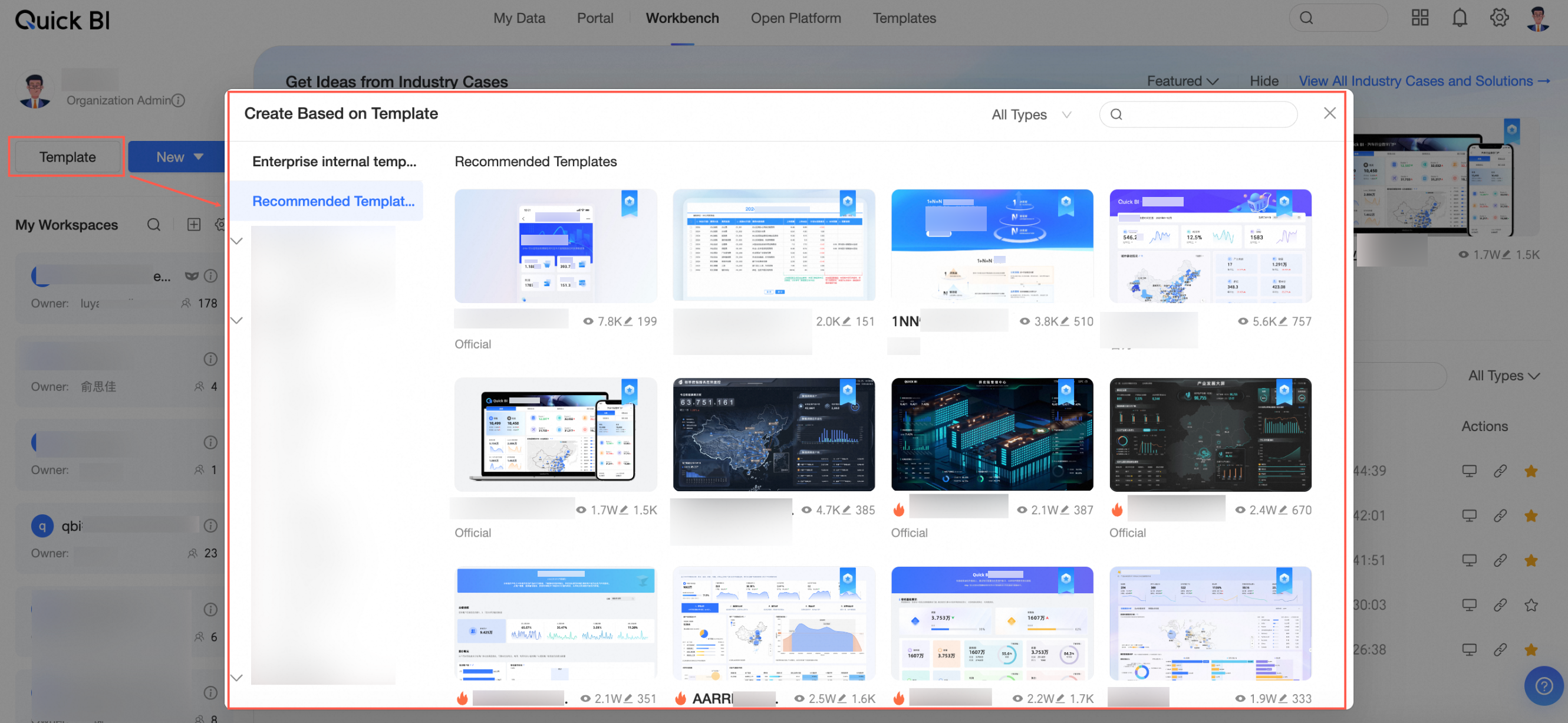This screenshot has width=1568, height=723.
Task: Click the monitor icon in the 42:01 row
Action: 1470,516
